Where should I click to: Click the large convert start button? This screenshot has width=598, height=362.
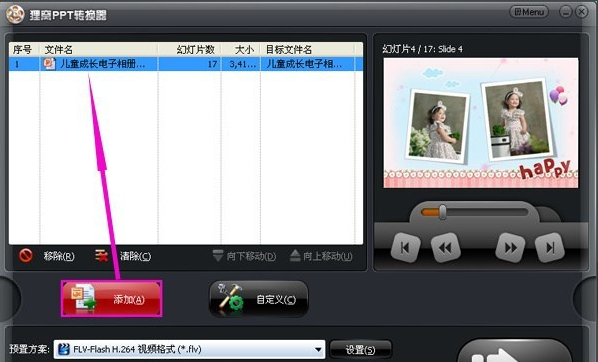click(514, 352)
